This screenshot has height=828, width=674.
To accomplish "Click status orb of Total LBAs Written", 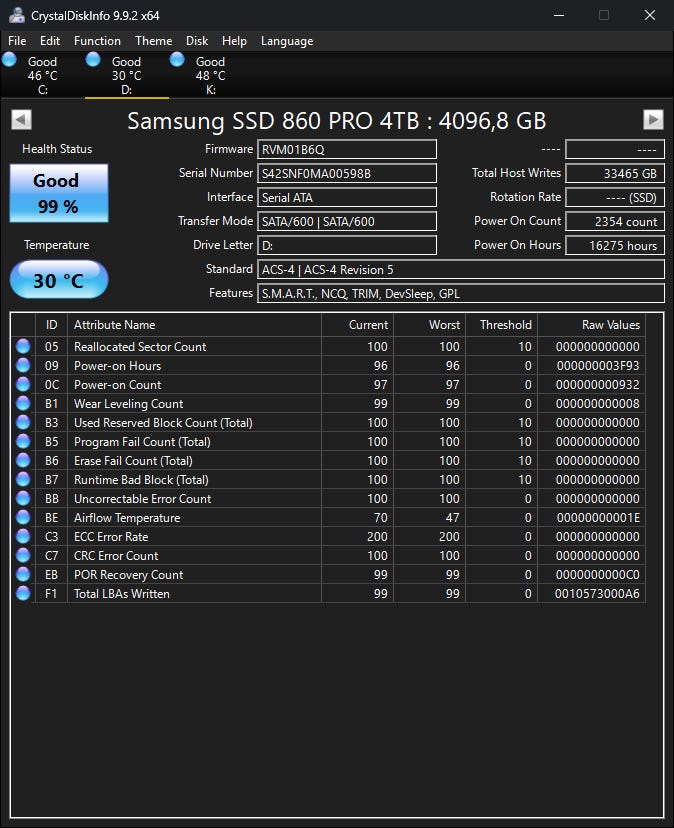I will (x=23, y=593).
